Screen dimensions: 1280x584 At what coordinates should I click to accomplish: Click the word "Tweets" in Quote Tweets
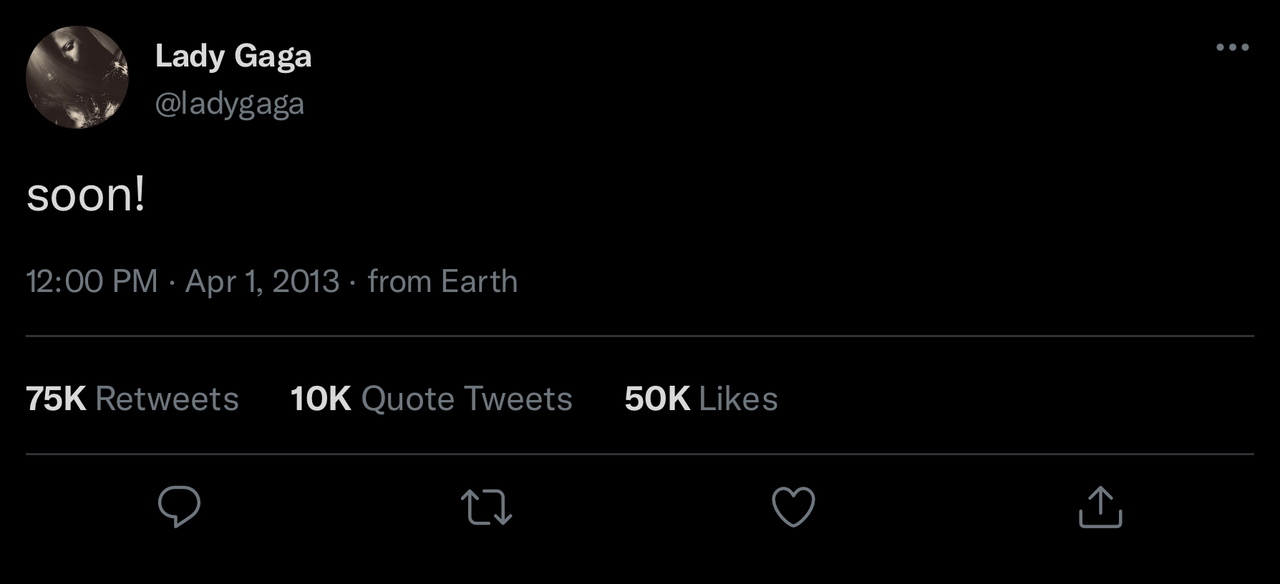[519, 399]
